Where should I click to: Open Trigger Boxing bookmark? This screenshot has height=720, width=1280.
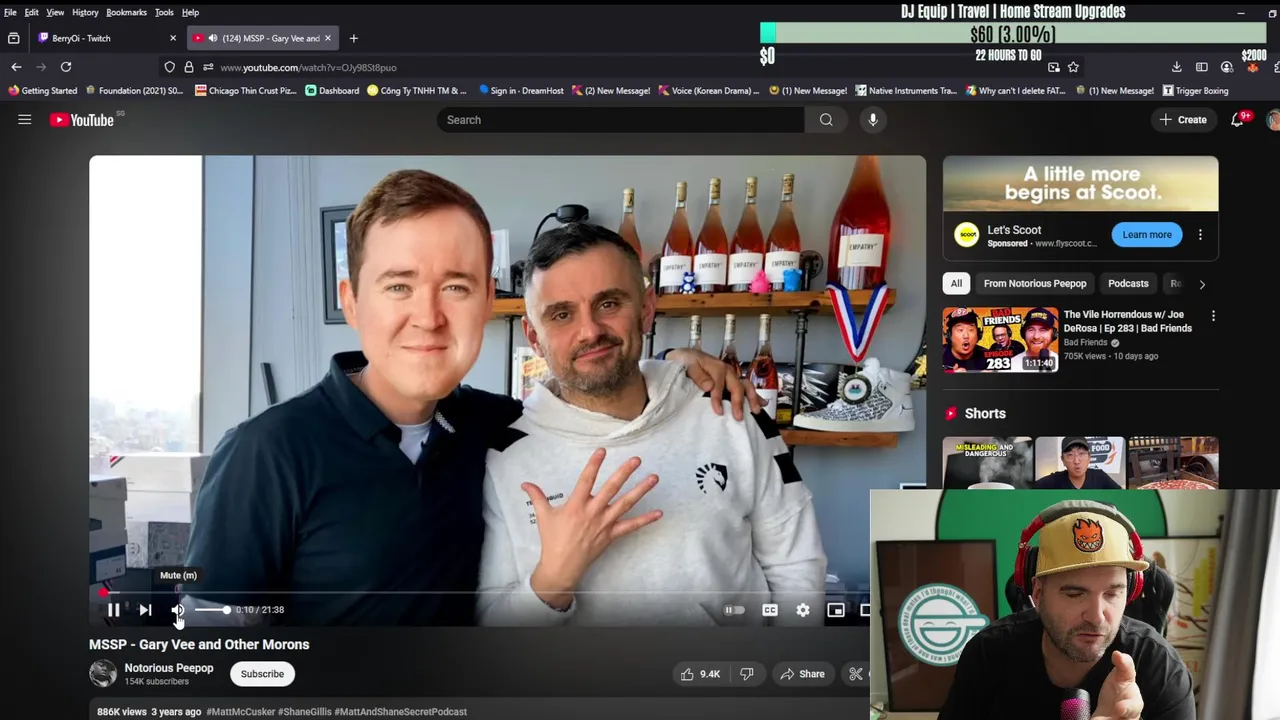tap(1195, 90)
